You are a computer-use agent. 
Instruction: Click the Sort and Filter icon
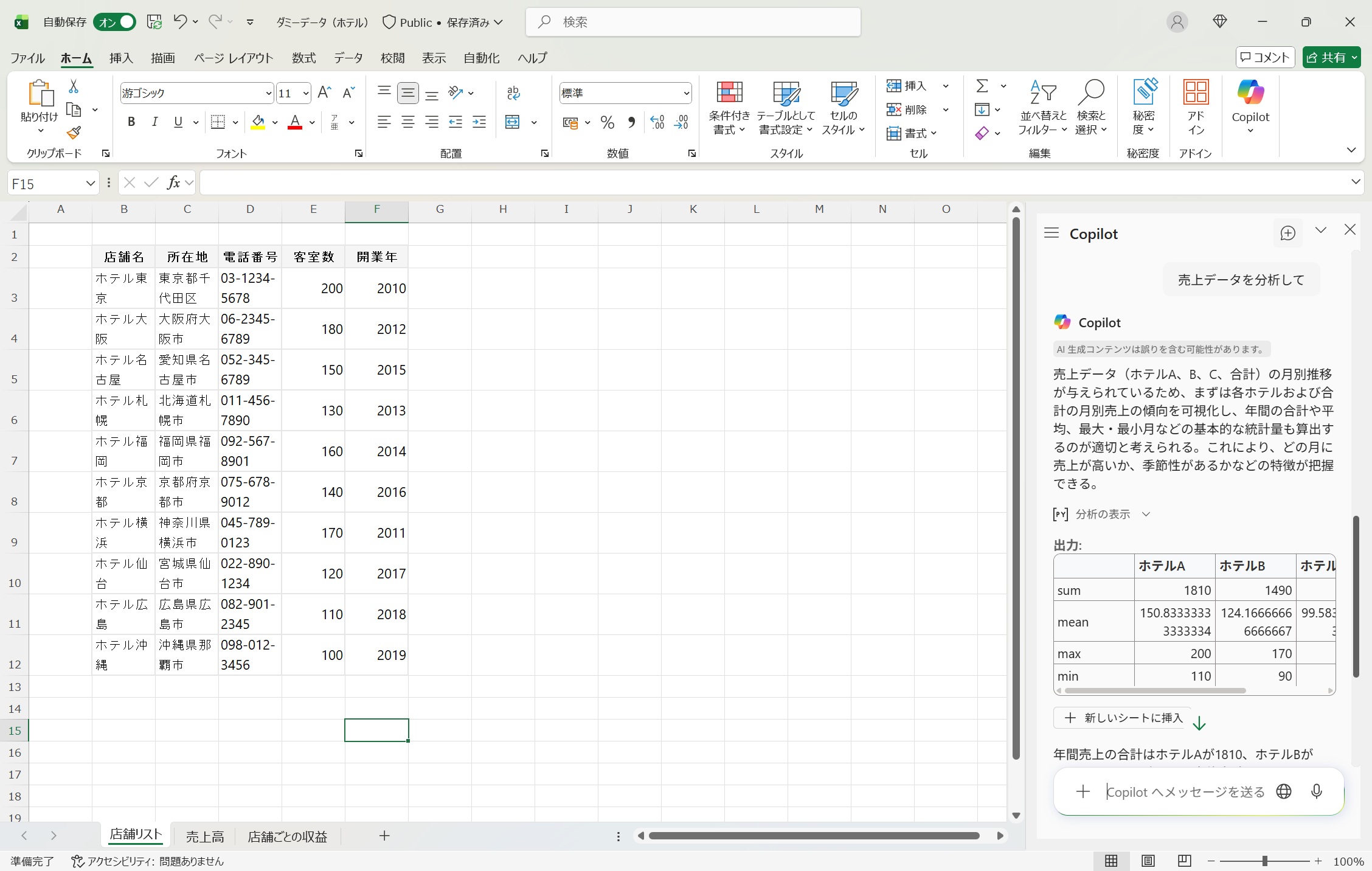[x=1042, y=94]
